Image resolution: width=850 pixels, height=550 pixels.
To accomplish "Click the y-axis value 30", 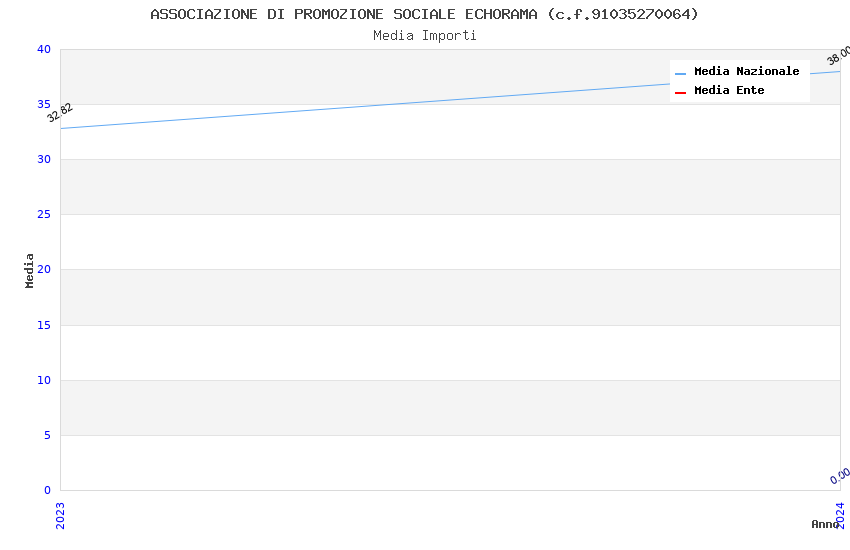I will [x=44, y=159].
